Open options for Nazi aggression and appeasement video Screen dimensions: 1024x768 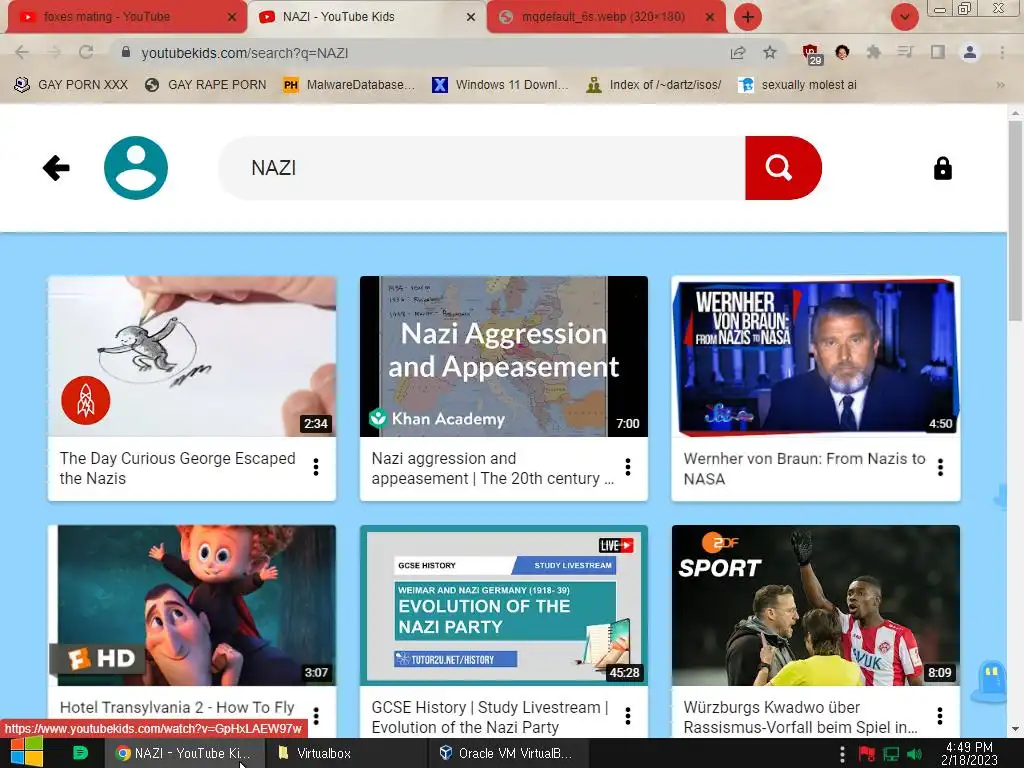(628, 467)
